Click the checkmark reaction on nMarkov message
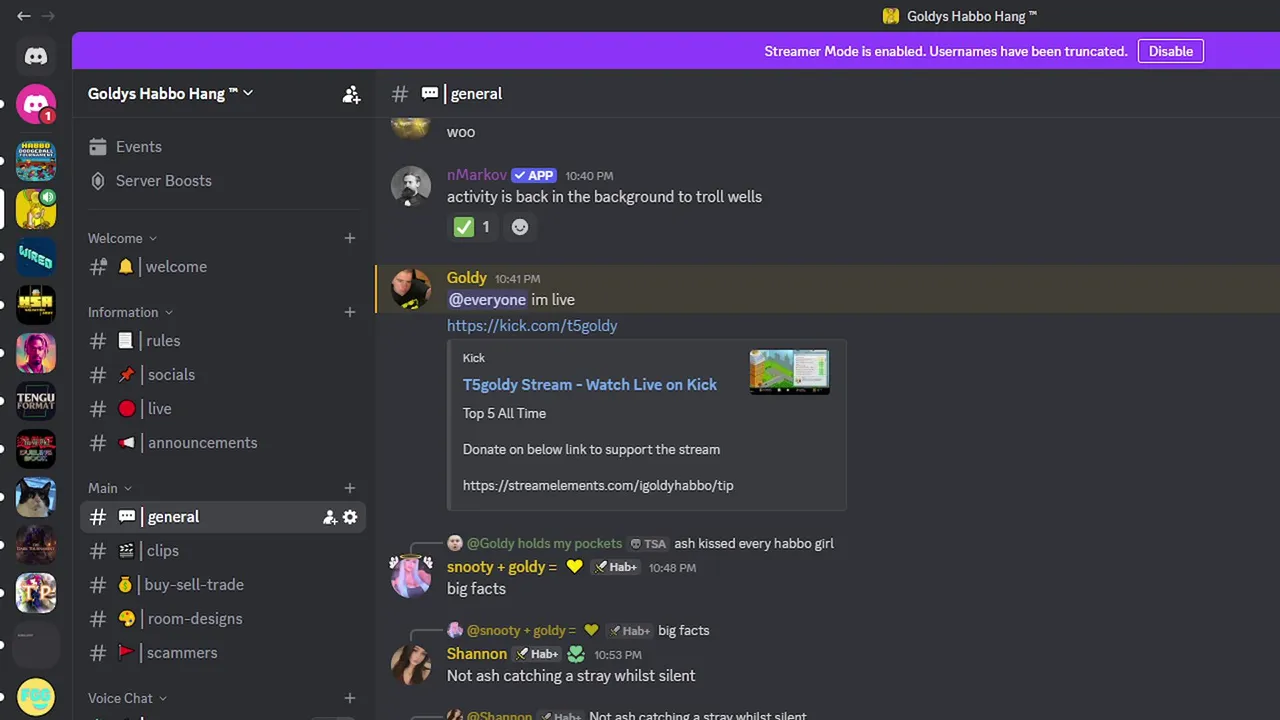The image size is (1280, 720). (472, 227)
